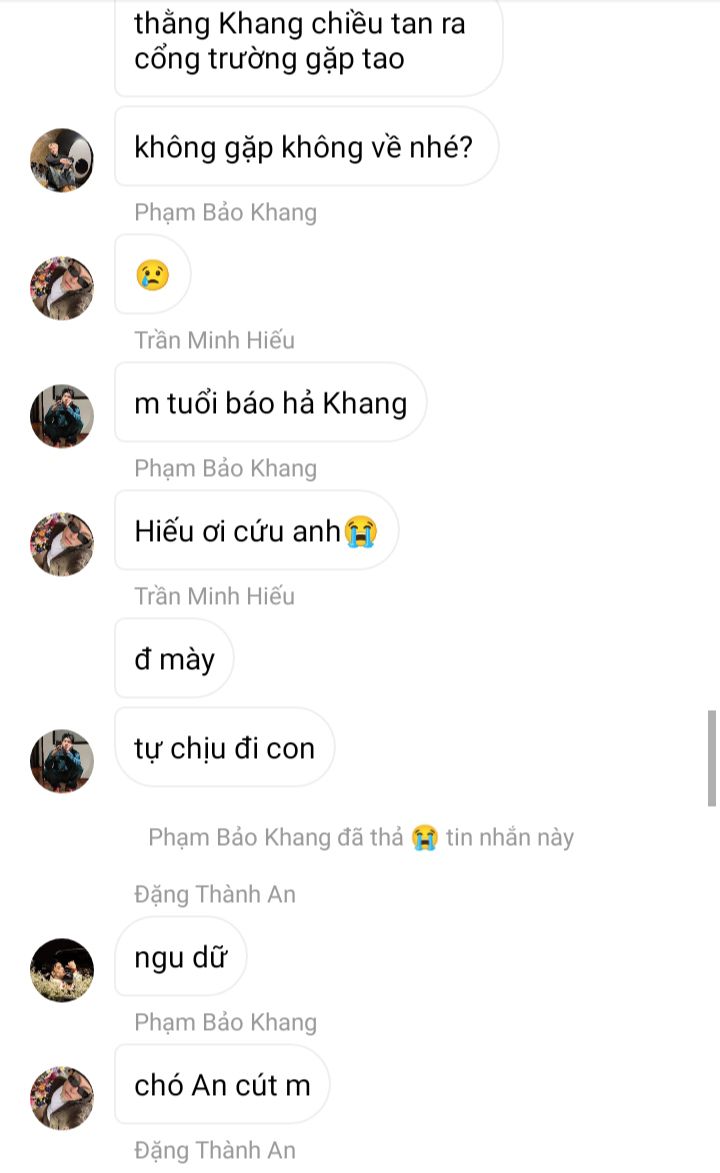The width and height of the screenshot is (720, 1173).
Task: Tap Đặng Thành An's avatar beside 'ngu dữ'
Action: [x=61, y=970]
